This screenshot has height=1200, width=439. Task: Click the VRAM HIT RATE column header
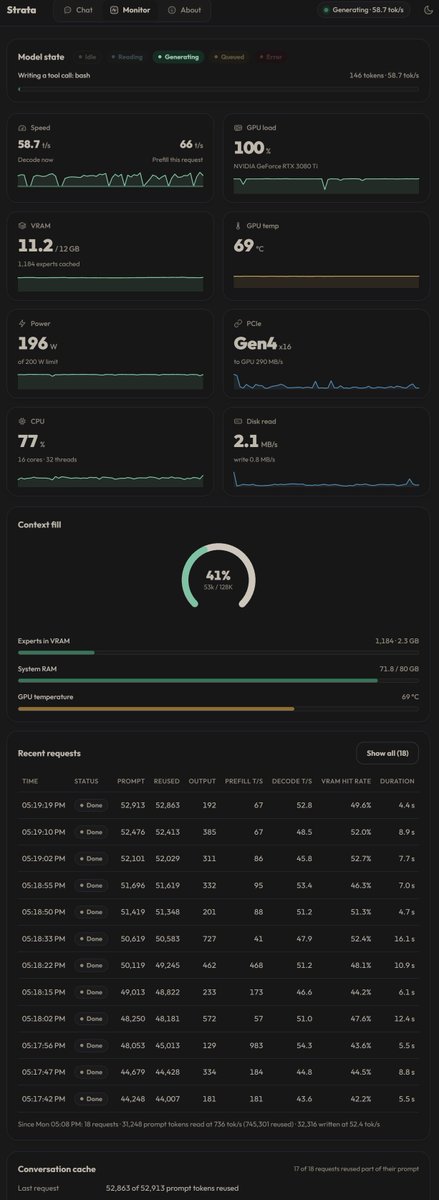click(x=347, y=781)
